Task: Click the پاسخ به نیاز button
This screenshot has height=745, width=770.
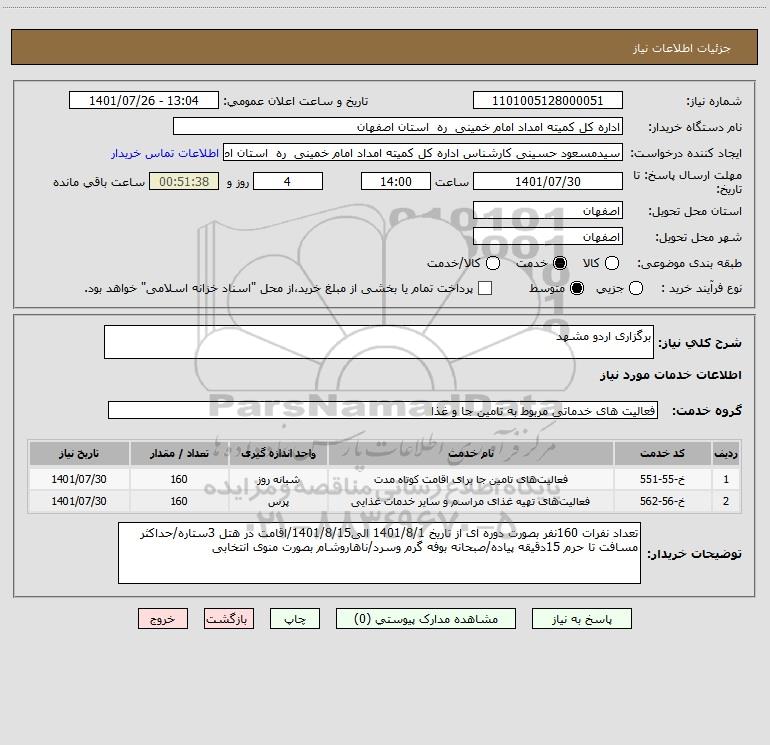Action: tap(582, 619)
